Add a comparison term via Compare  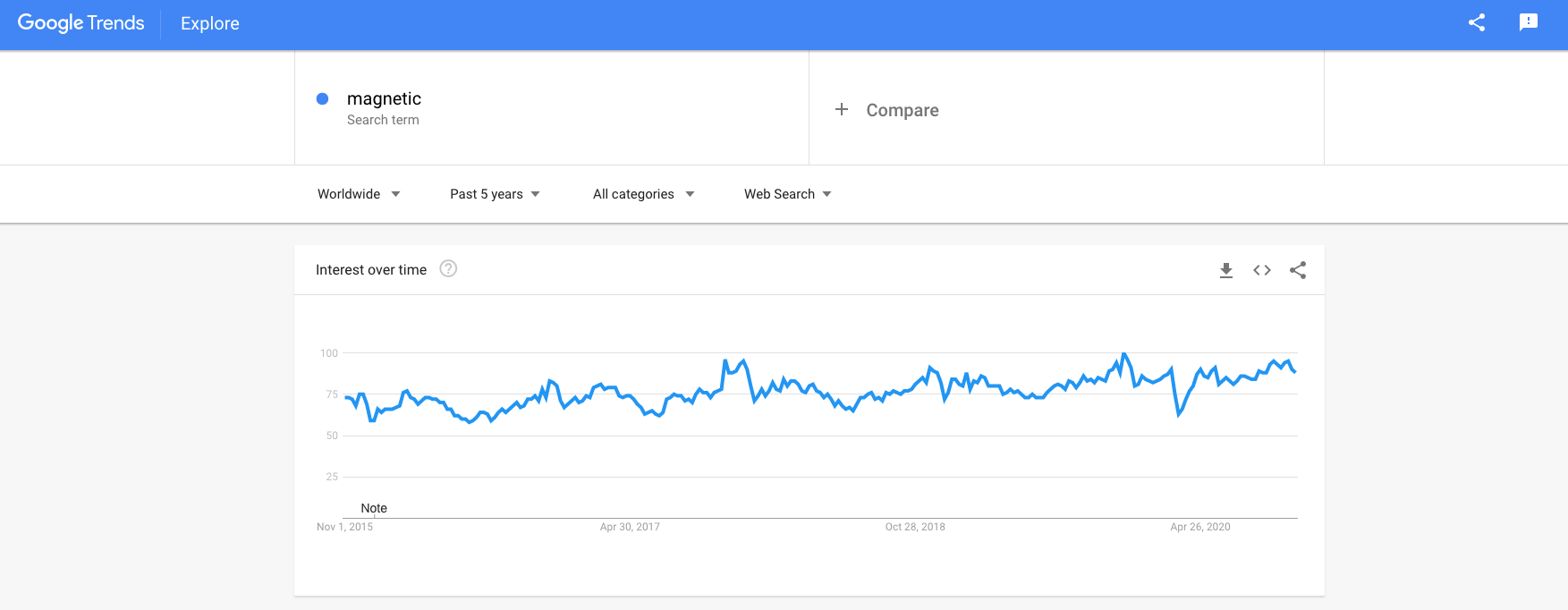[902, 109]
